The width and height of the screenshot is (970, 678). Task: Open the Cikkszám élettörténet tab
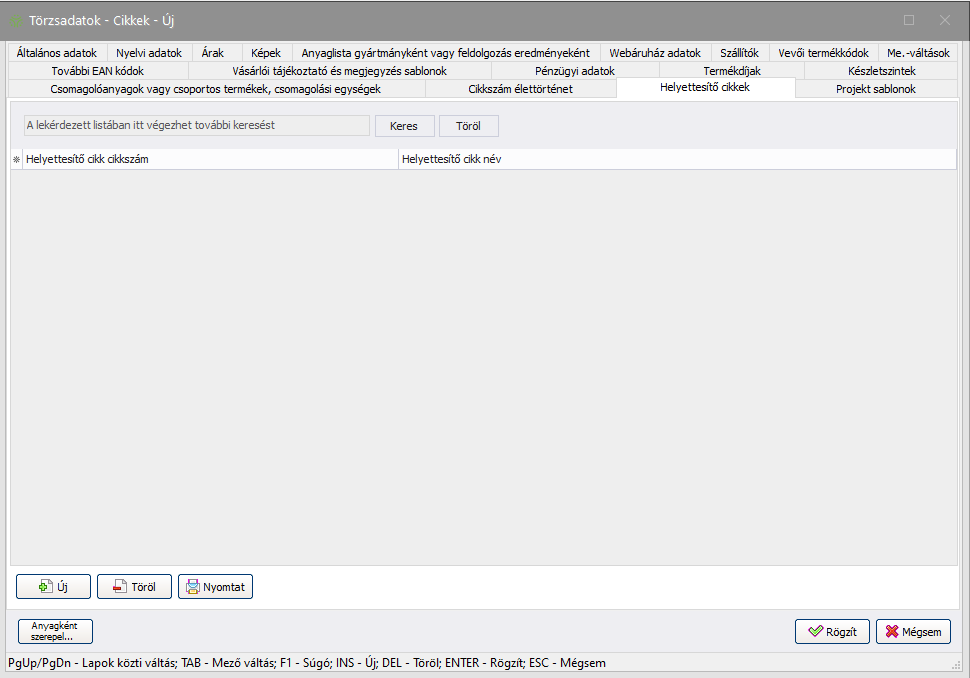[x=520, y=89]
